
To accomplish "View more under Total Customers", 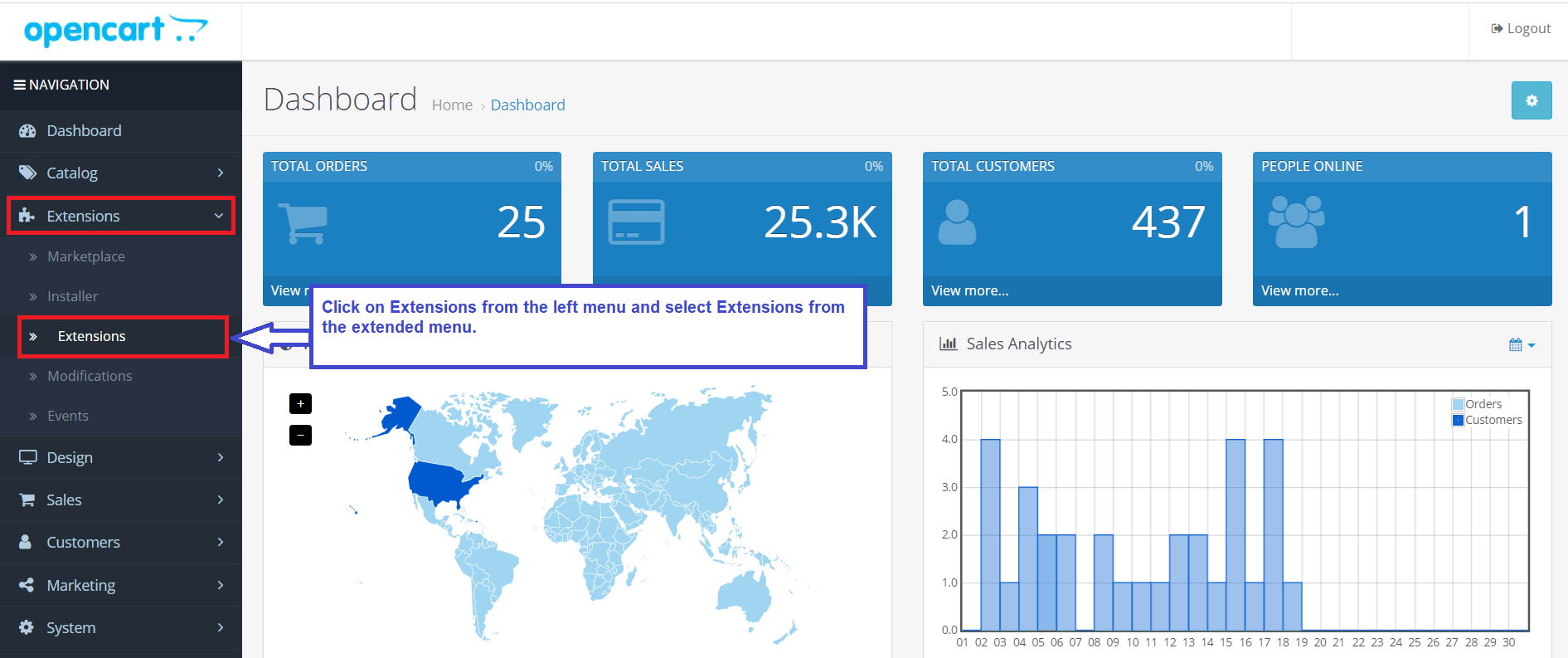I will 969,291.
